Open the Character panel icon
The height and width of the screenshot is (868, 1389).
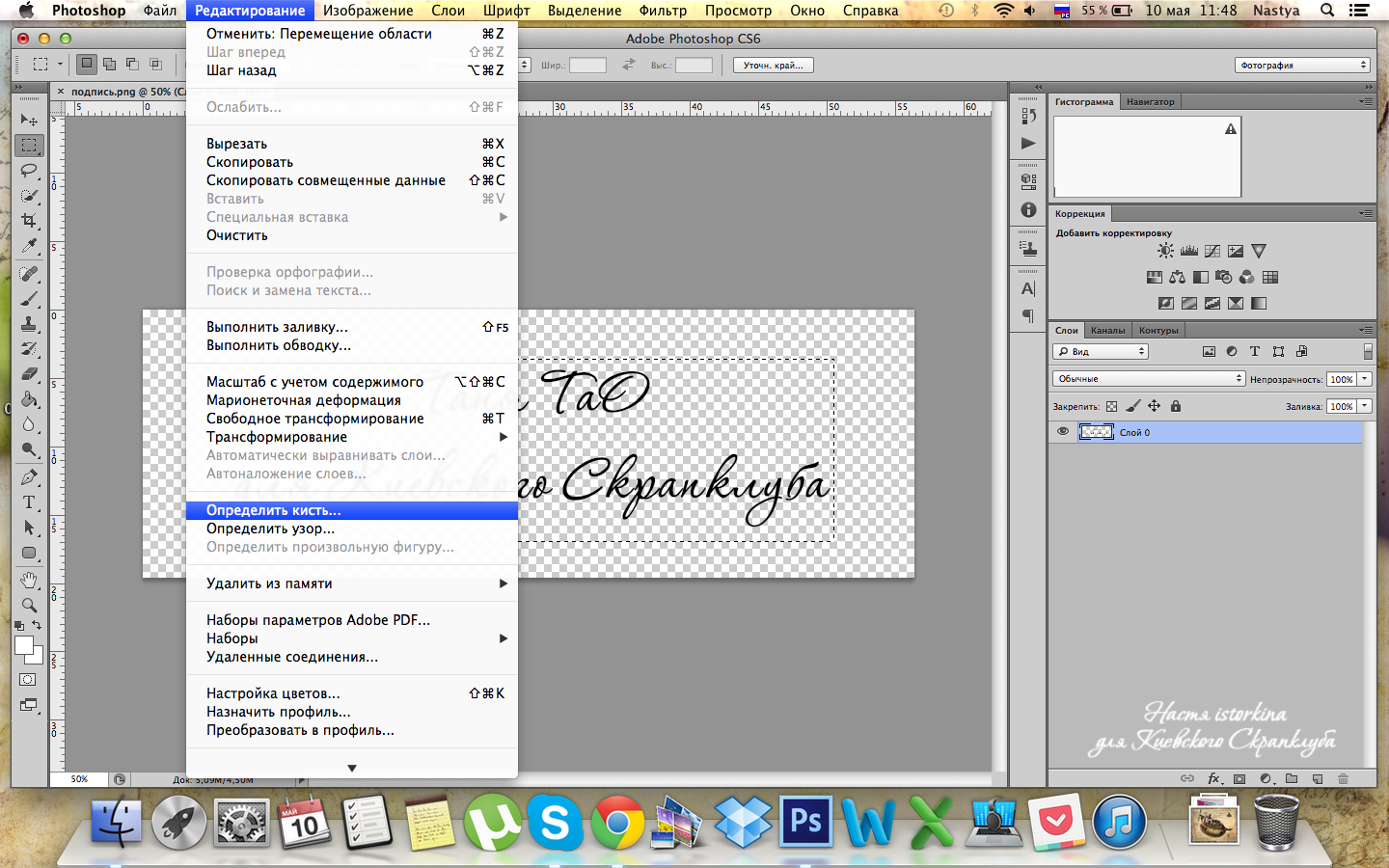coord(1028,288)
